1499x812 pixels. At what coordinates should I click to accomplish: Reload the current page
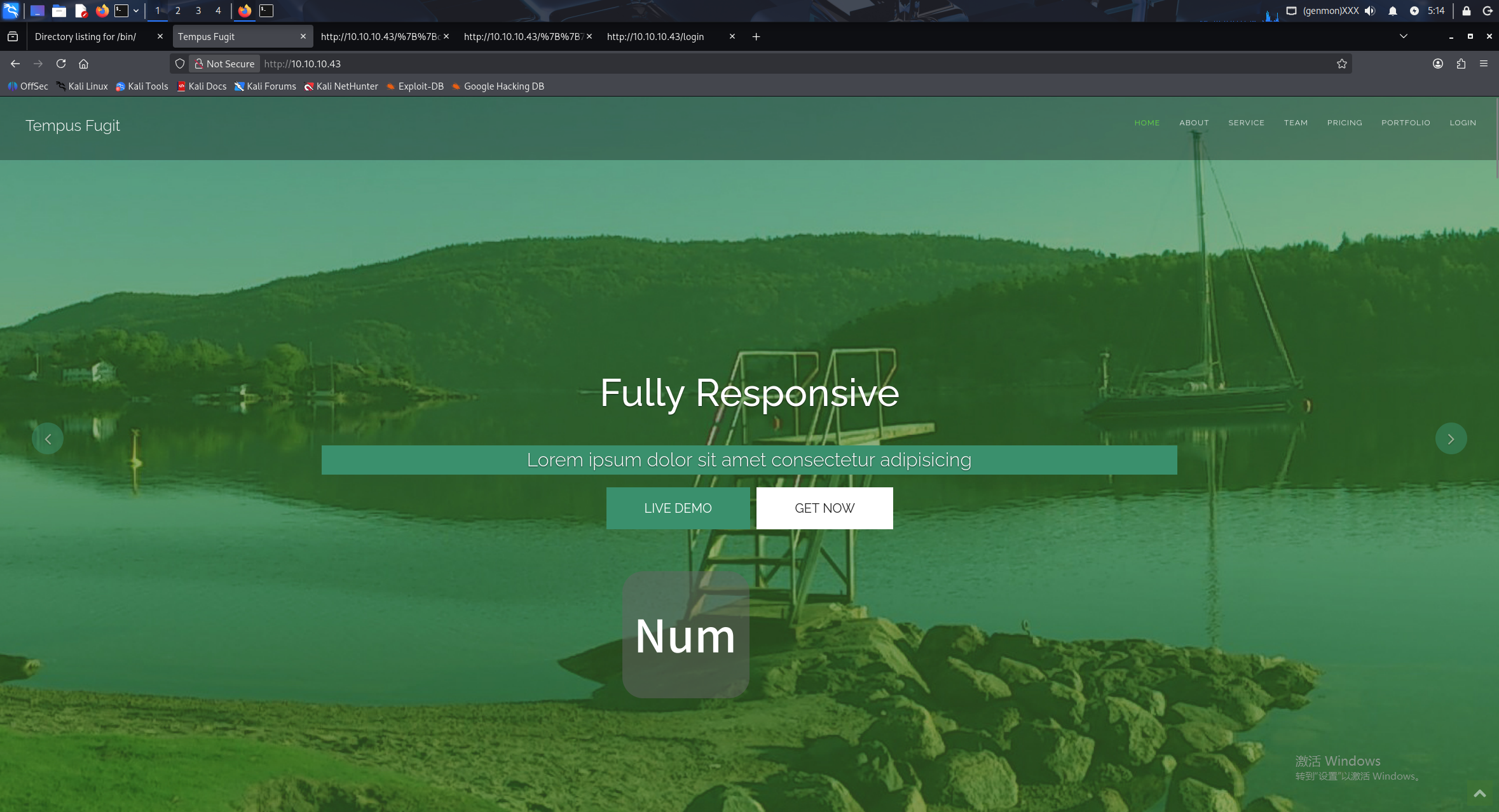click(x=61, y=64)
